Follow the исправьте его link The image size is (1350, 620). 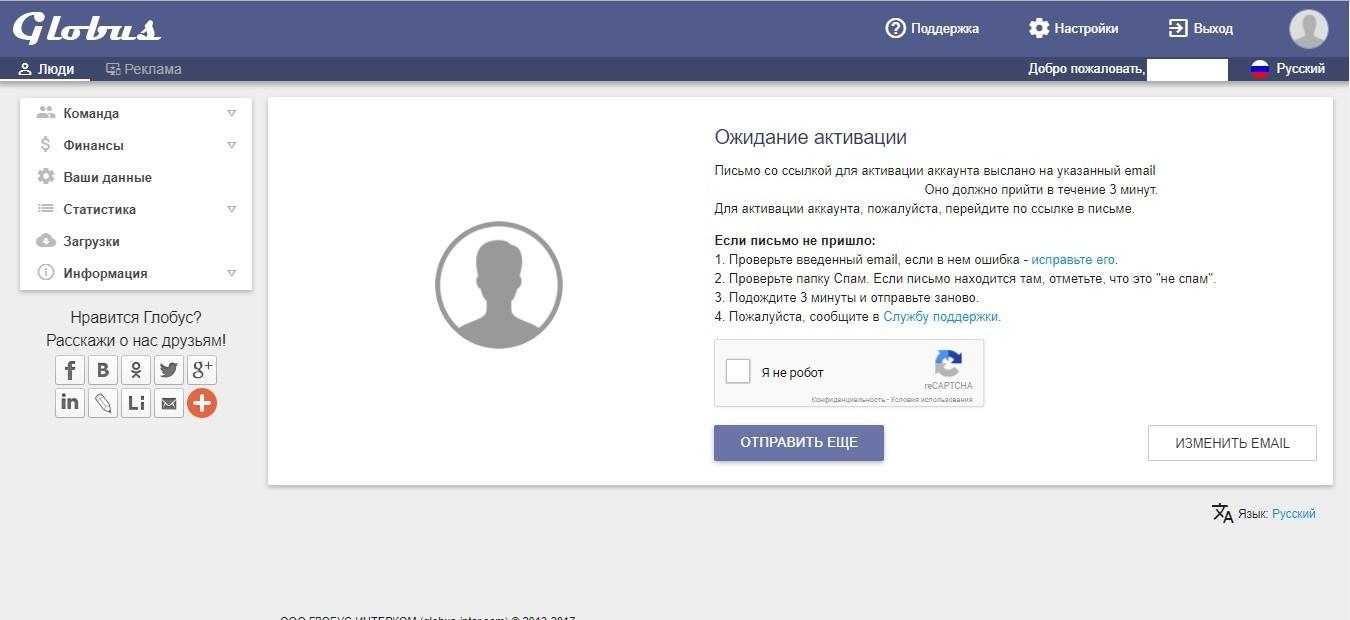(1074, 259)
